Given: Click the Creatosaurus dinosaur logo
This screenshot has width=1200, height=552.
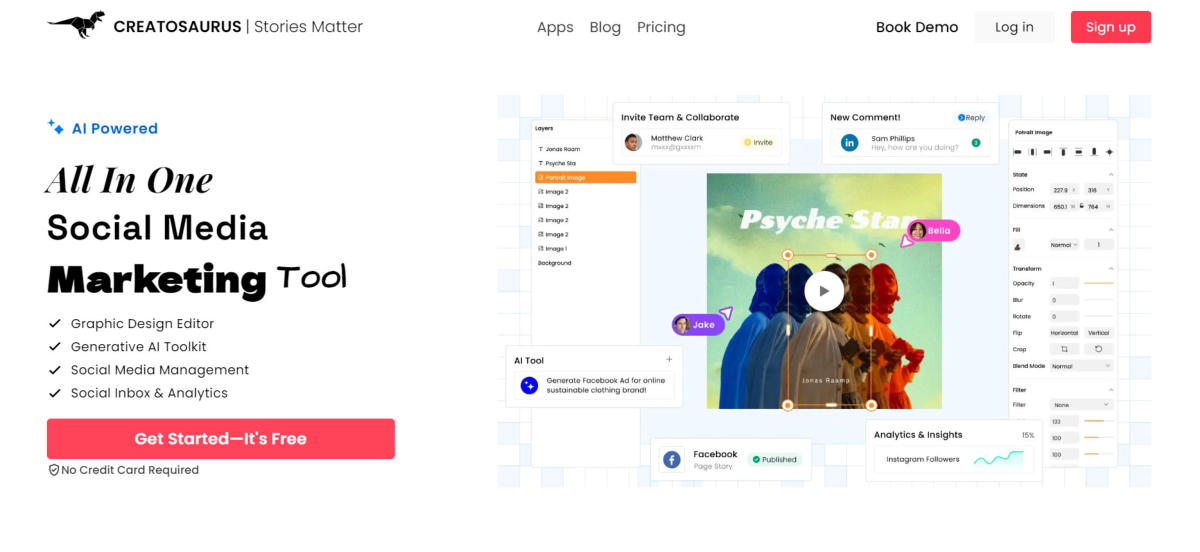Looking at the screenshot, I should [x=76, y=25].
